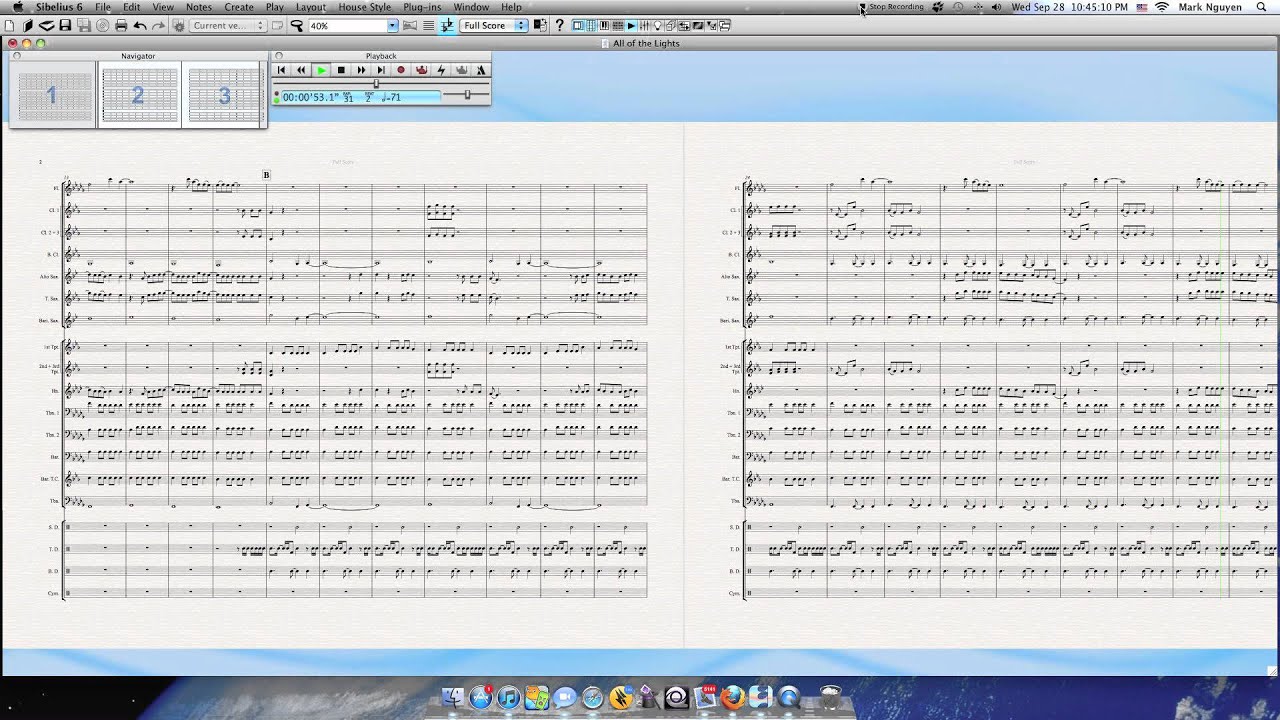Create a new score with the New icon

pos(9,25)
